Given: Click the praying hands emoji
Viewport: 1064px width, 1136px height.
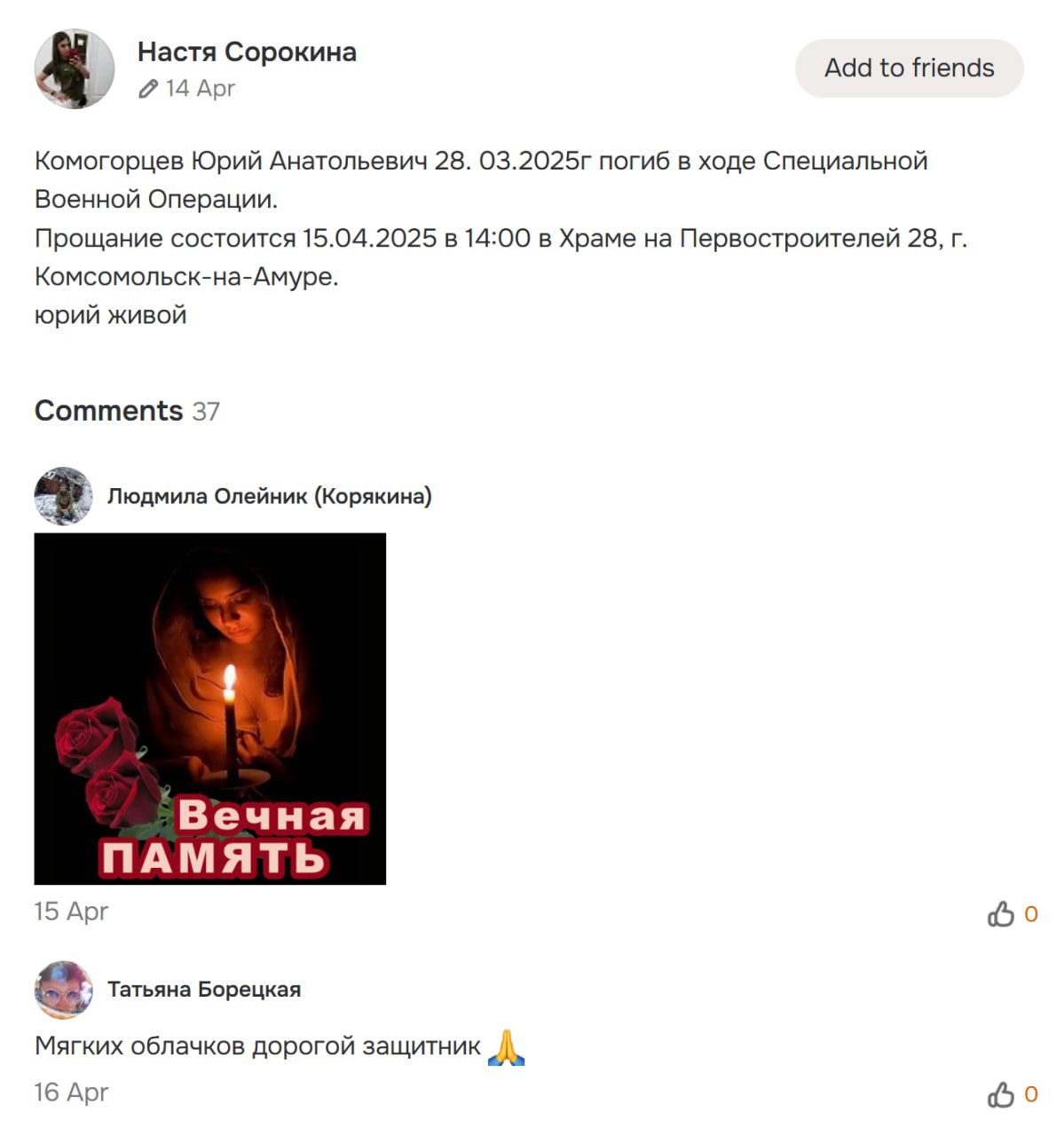Looking at the screenshot, I should point(507,1047).
